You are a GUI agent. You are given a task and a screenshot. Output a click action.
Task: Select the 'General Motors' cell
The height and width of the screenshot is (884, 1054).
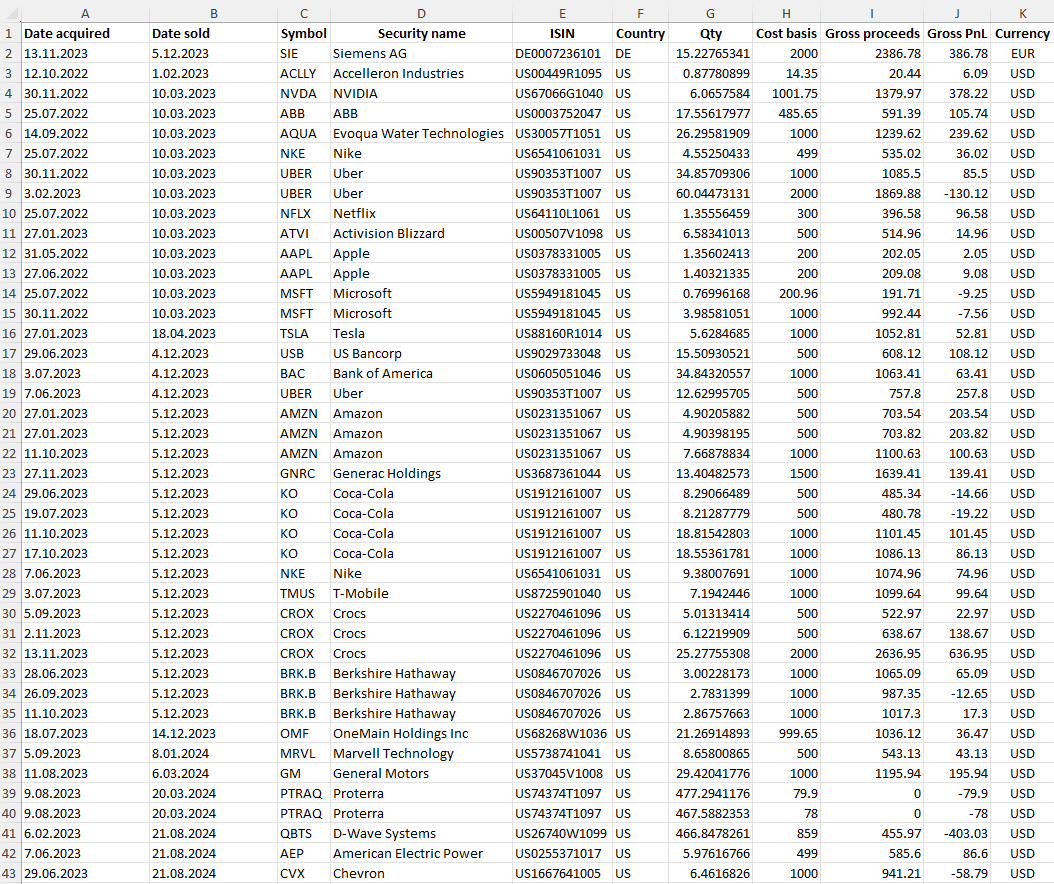[421, 774]
